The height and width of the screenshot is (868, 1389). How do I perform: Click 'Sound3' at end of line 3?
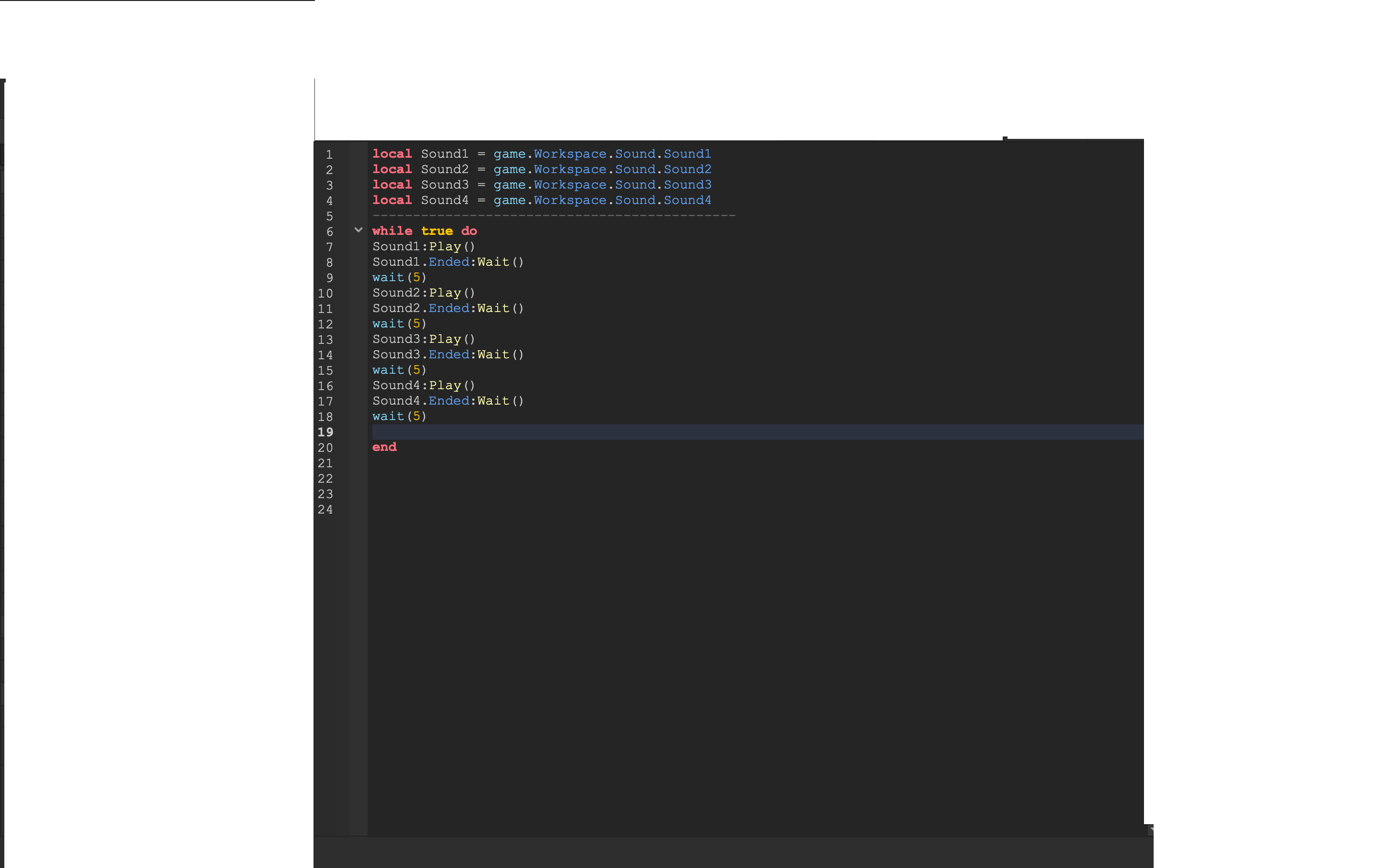click(x=687, y=185)
